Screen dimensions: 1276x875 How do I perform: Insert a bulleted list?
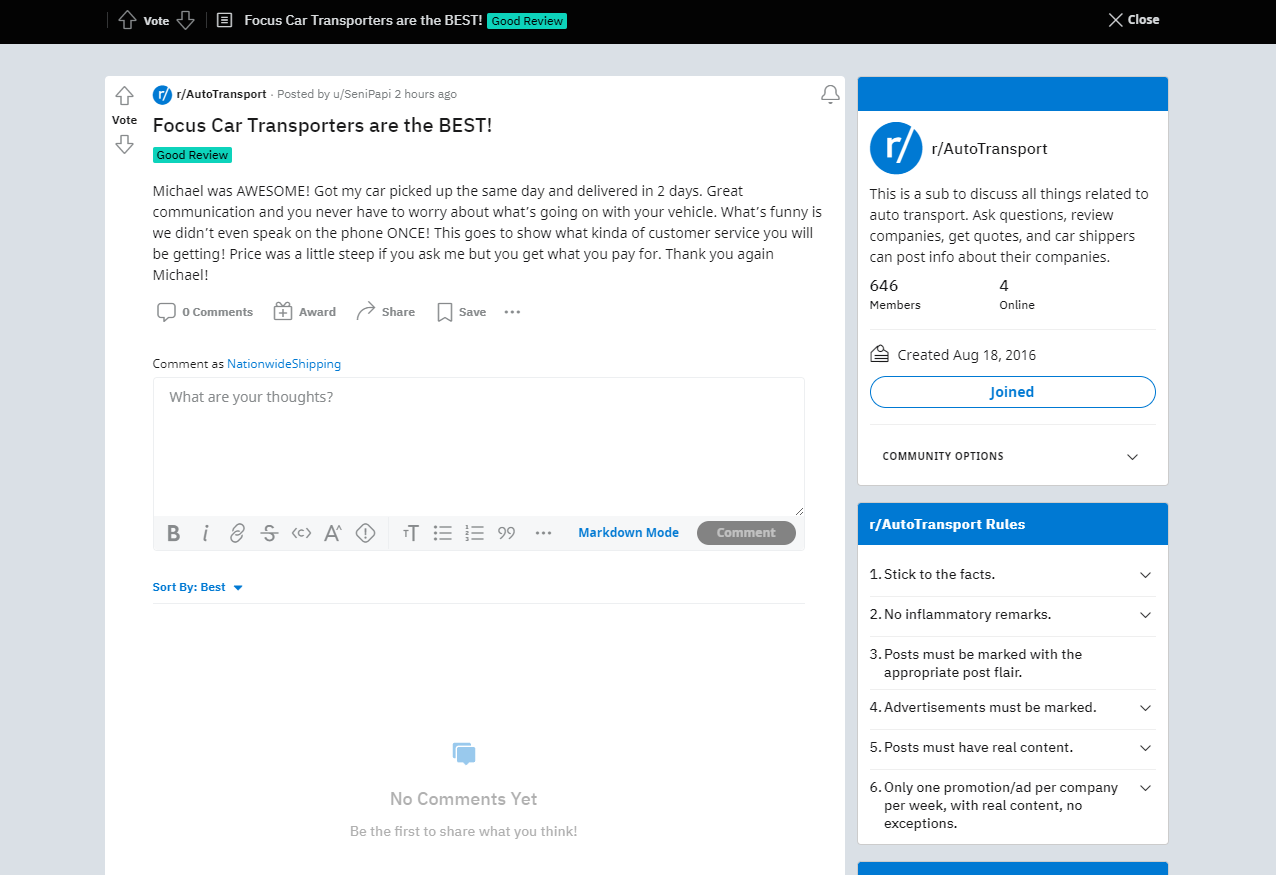click(443, 533)
